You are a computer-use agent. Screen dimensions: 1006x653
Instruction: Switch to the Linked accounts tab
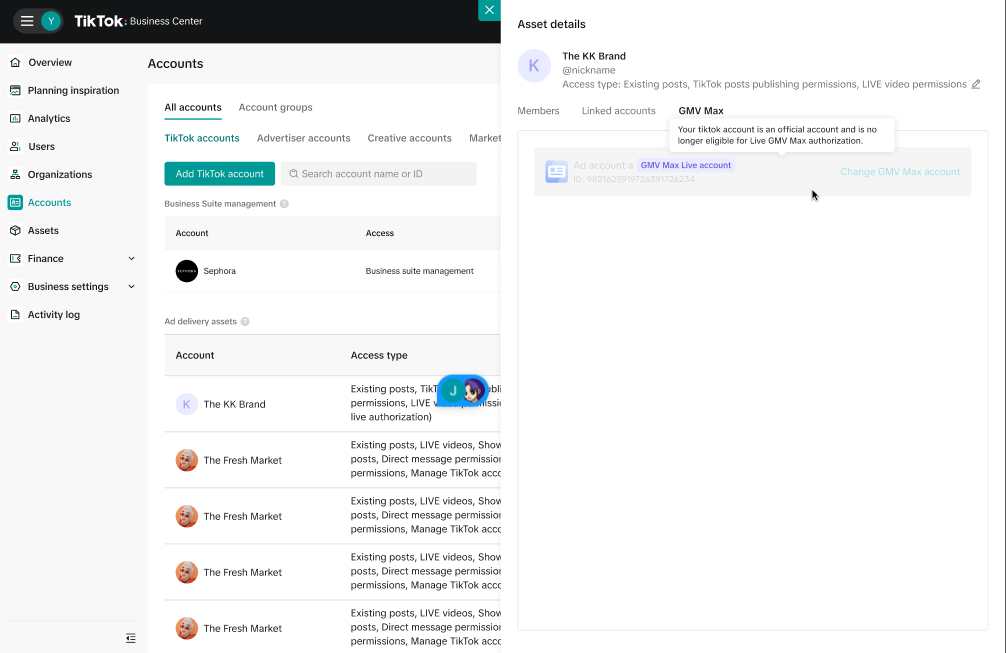(618, 111)
